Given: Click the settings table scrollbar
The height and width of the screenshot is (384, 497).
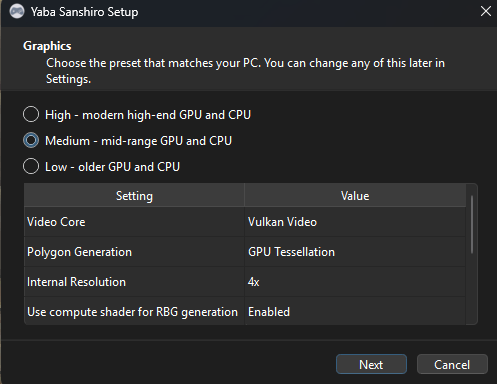Looking at the screenshot, I should 472,225.
